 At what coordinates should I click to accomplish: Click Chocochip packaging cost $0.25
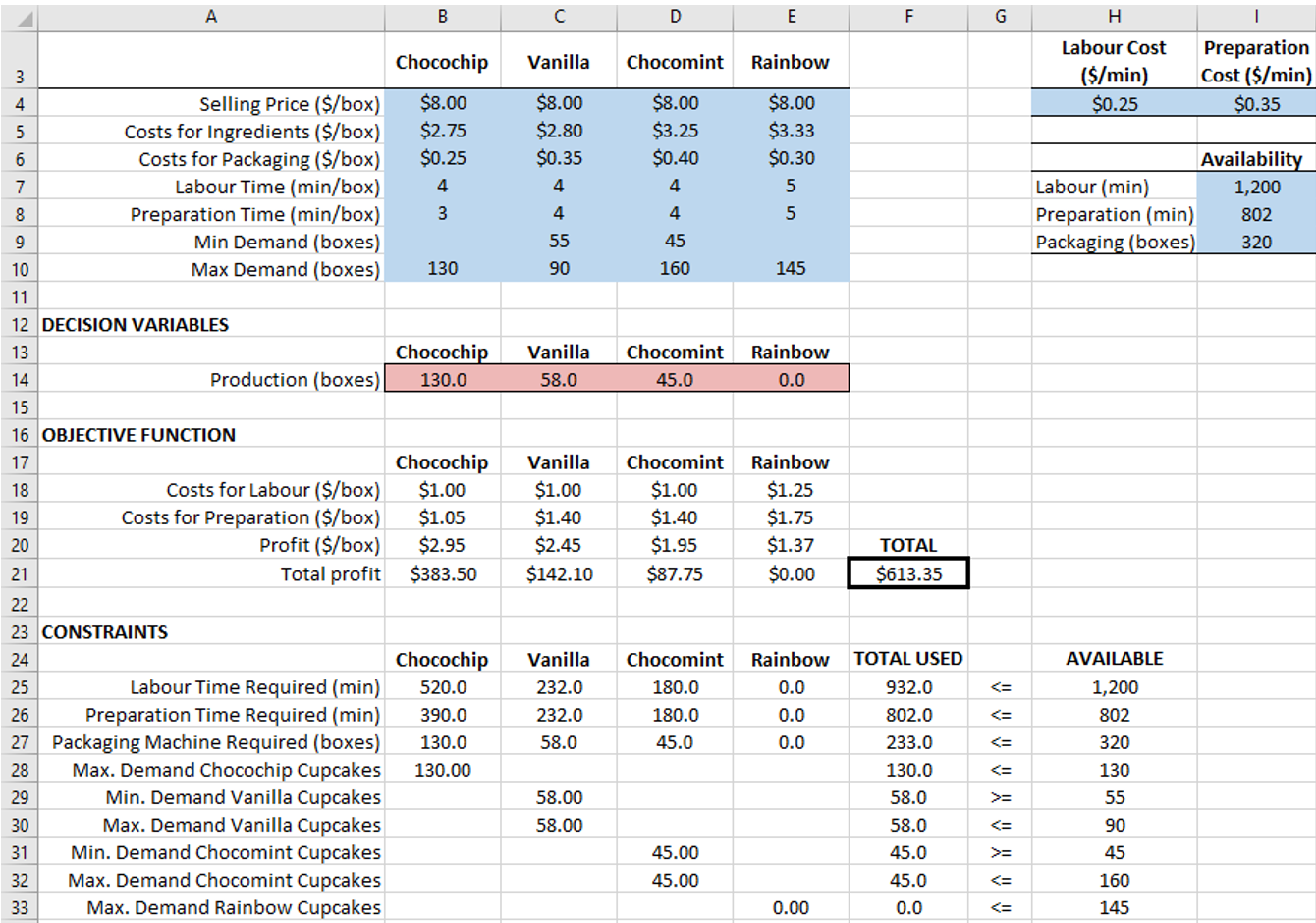(443, 158)
